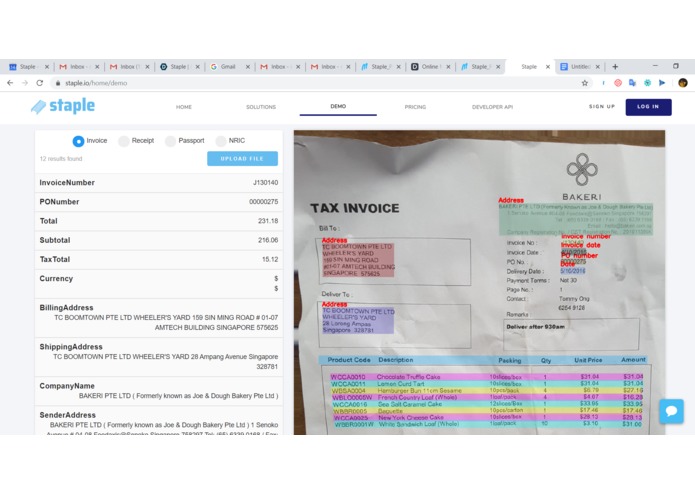Image resolution: width=695 pixels, height=494 pixels.
Task: Click the teal gear-shaped extension icon
Action: pyautogui.click(x=648, y=83)
